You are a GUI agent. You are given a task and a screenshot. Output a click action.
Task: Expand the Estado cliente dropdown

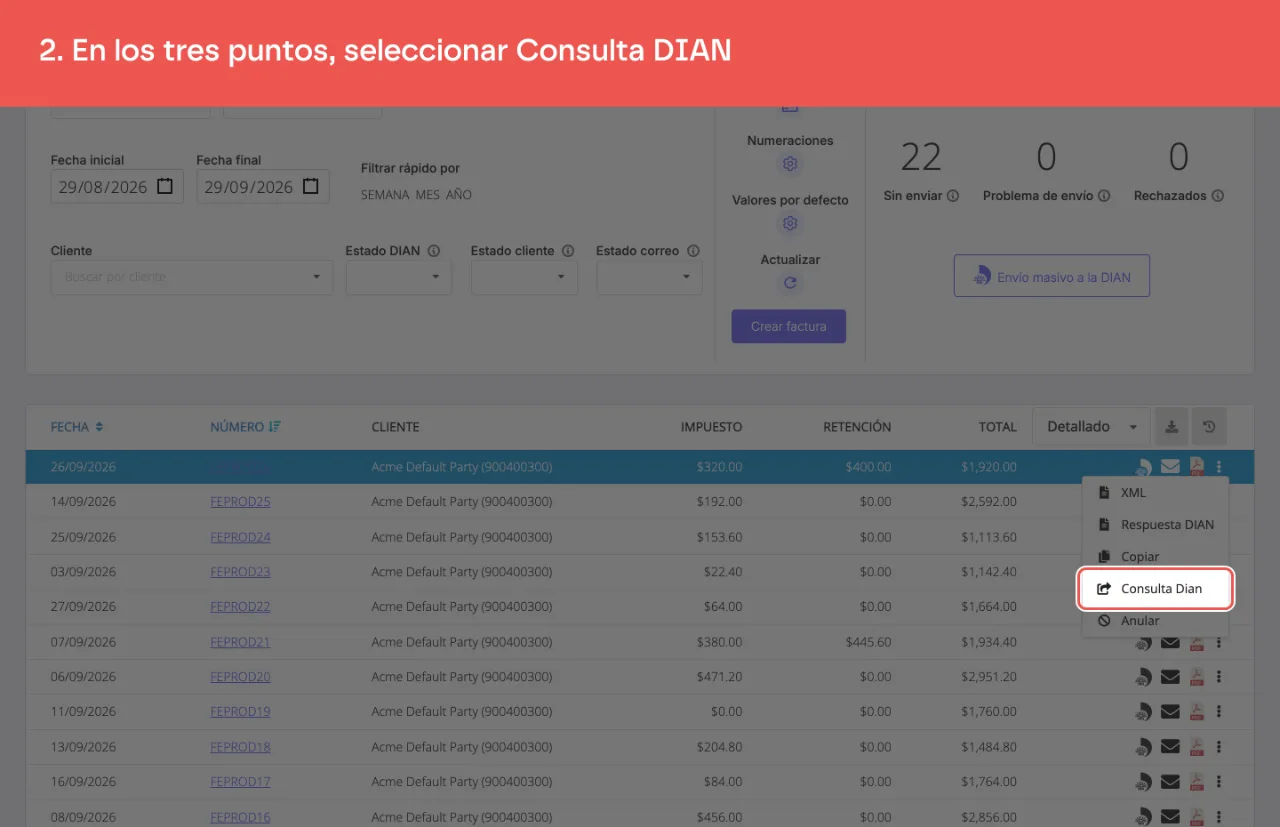(524, 277)
